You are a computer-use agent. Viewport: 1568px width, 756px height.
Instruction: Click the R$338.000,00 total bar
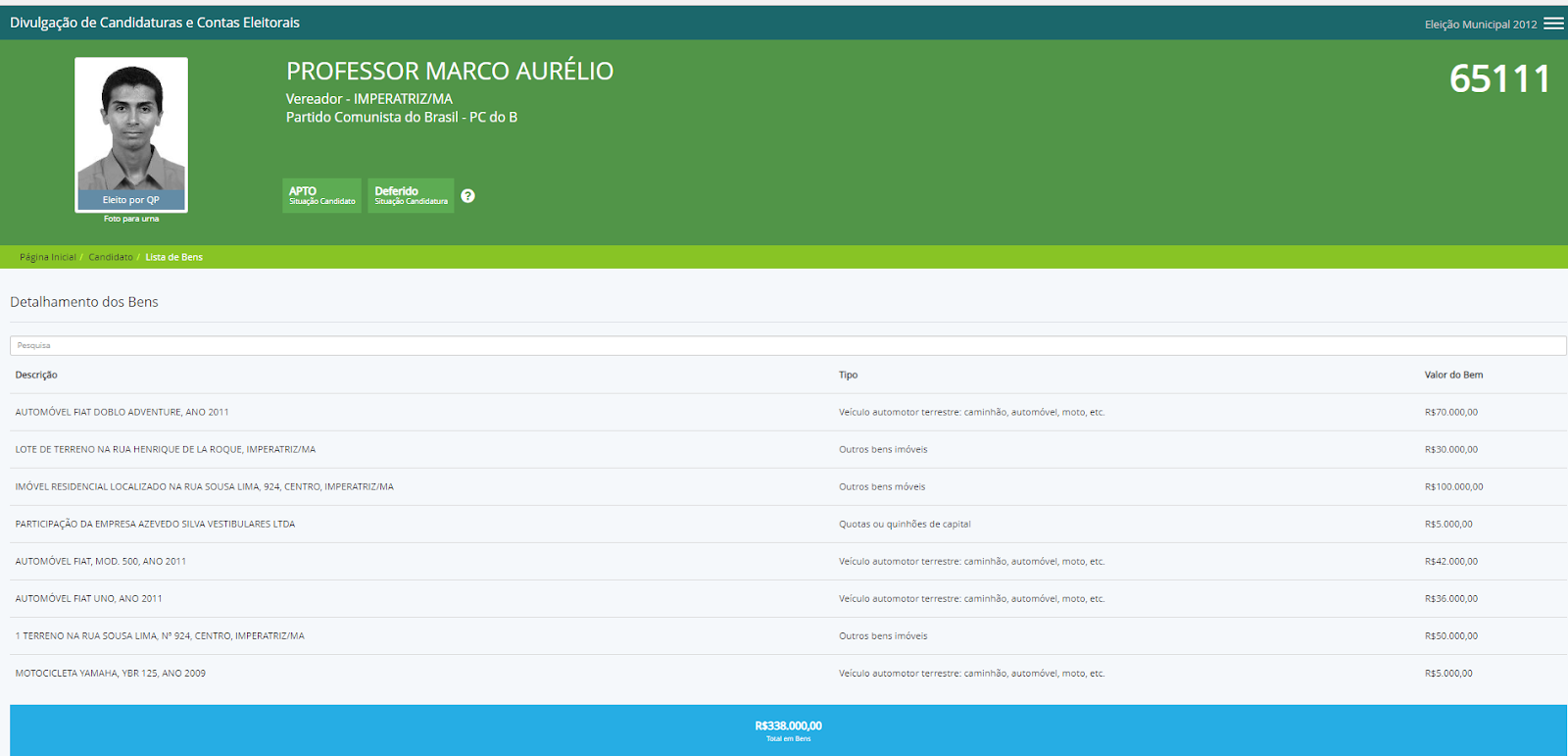coord(788,730)
